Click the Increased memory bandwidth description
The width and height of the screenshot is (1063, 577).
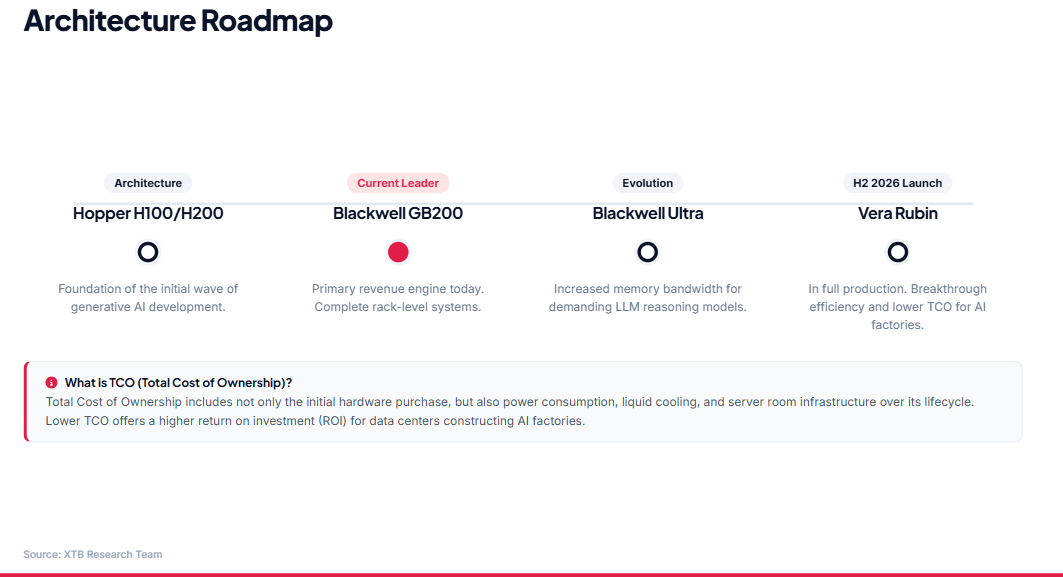(x=647, y=298)
